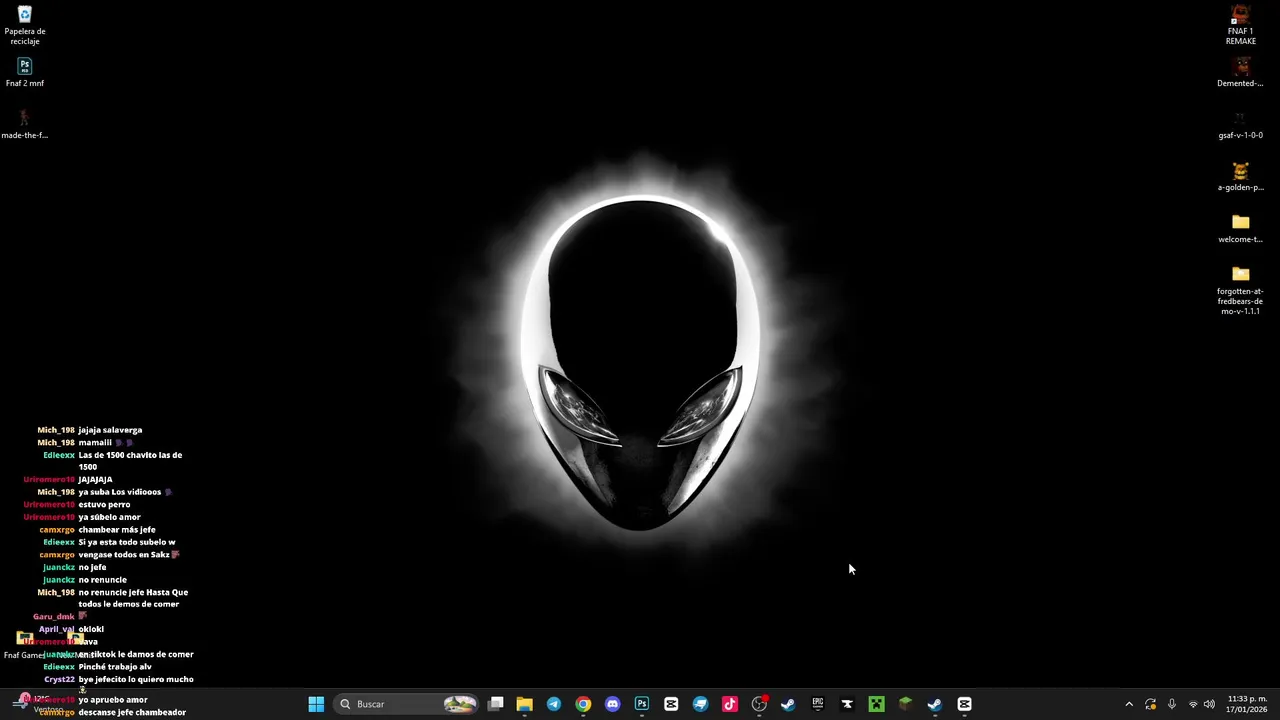Screen dimensions: 1280x720
Task: Select the gsaf-v-1-0-0 desktop icon
Action: point(1241,125)
